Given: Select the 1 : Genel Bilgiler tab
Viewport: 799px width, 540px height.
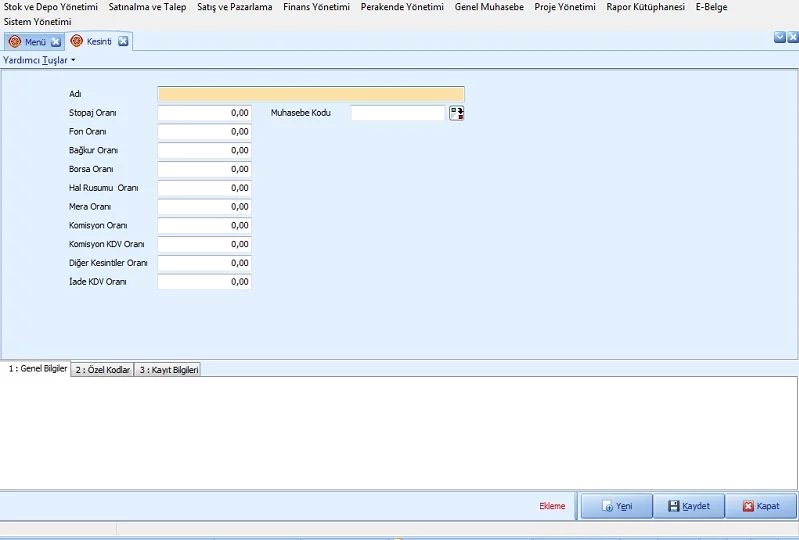Looking at the screenshot, I should pos(36,369).
